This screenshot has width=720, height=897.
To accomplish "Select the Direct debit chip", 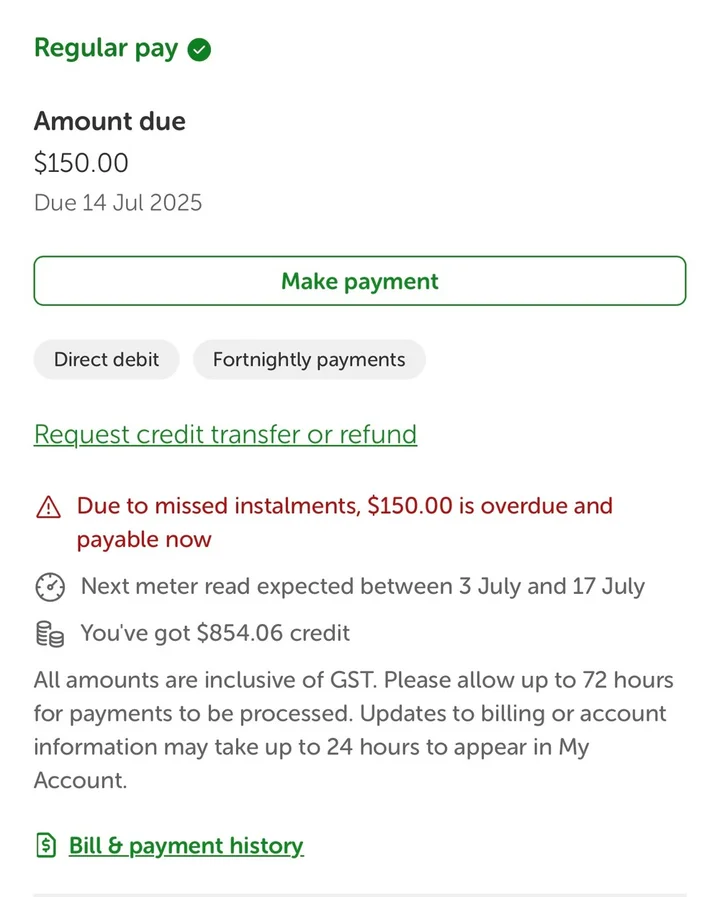I will [106, 360].
